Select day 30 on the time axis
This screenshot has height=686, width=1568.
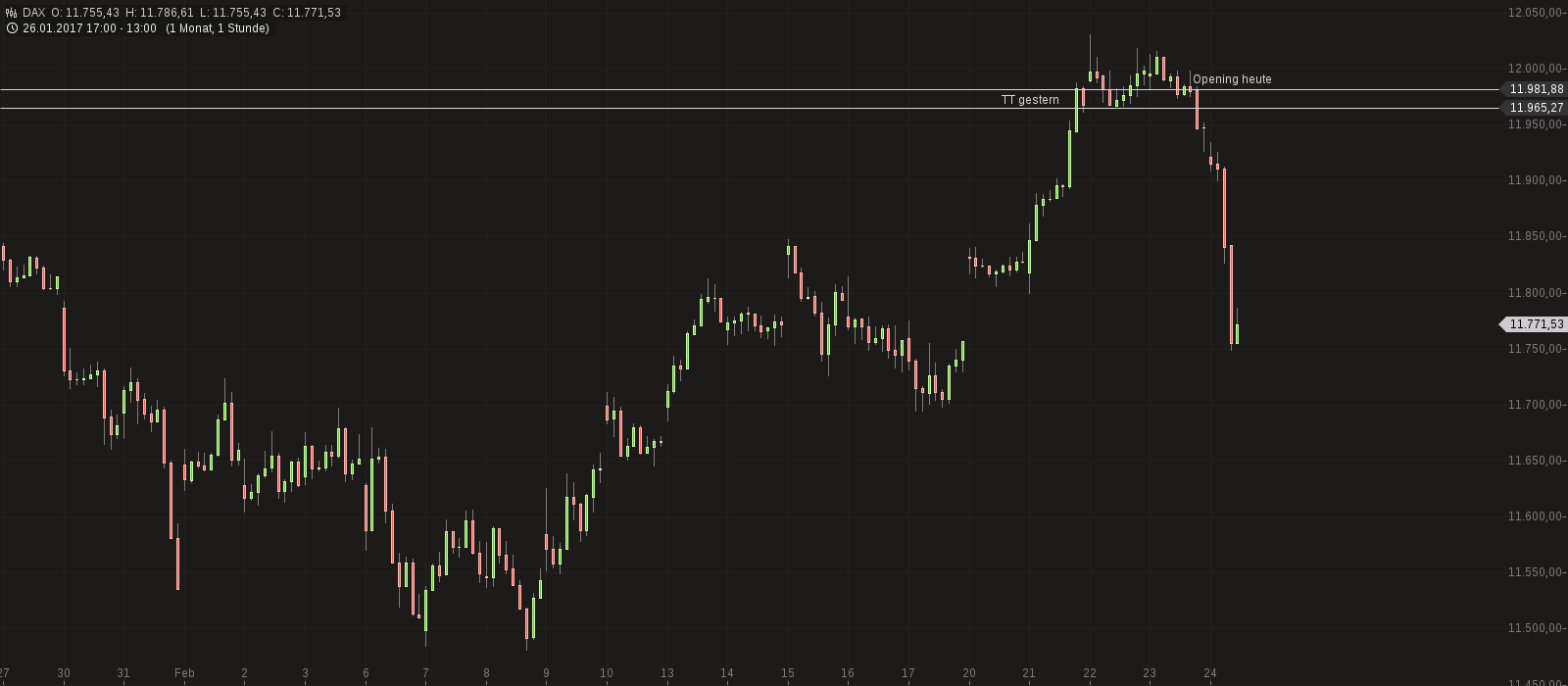tap(64, 673)
